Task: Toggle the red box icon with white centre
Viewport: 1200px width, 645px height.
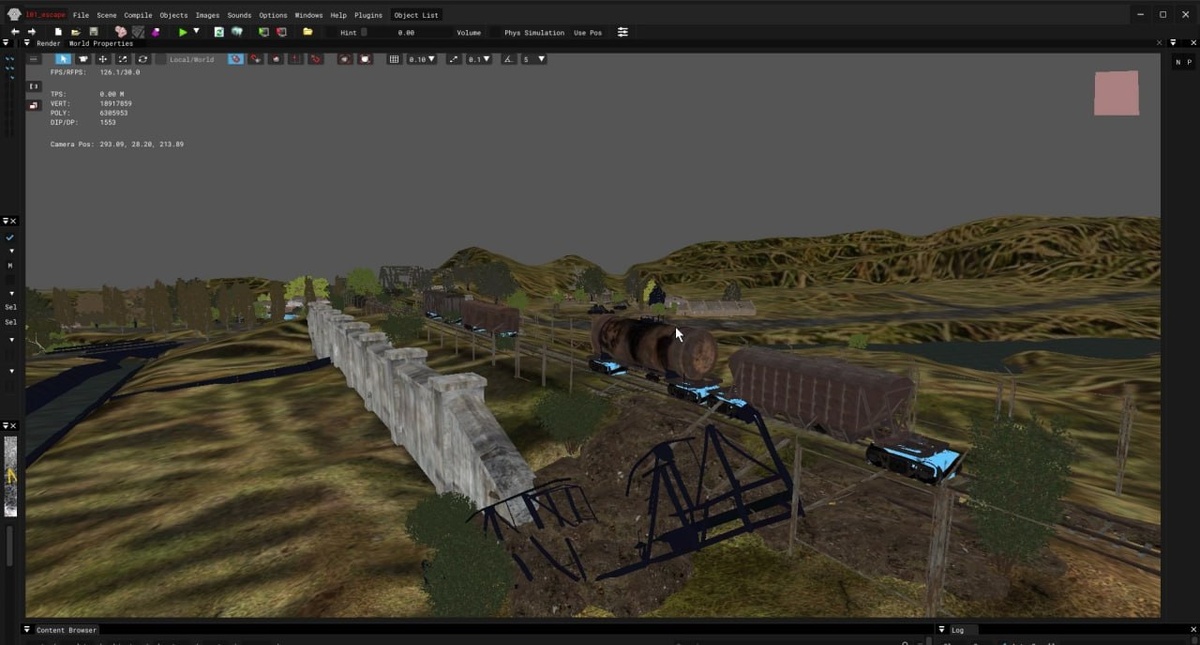Action: [x=365, y=59]
